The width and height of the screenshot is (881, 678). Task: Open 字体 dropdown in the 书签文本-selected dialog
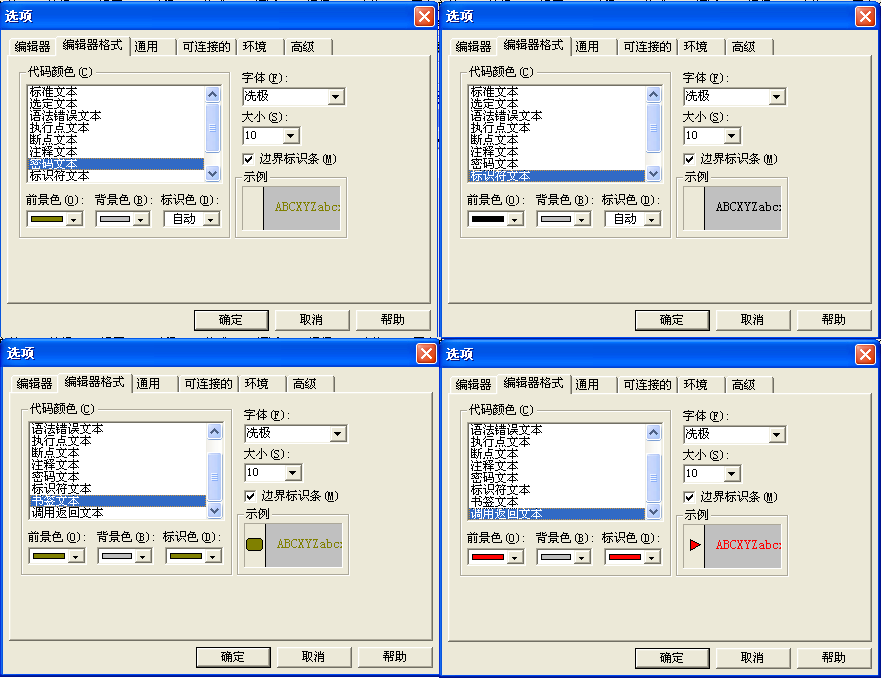(x=338, y=434)
